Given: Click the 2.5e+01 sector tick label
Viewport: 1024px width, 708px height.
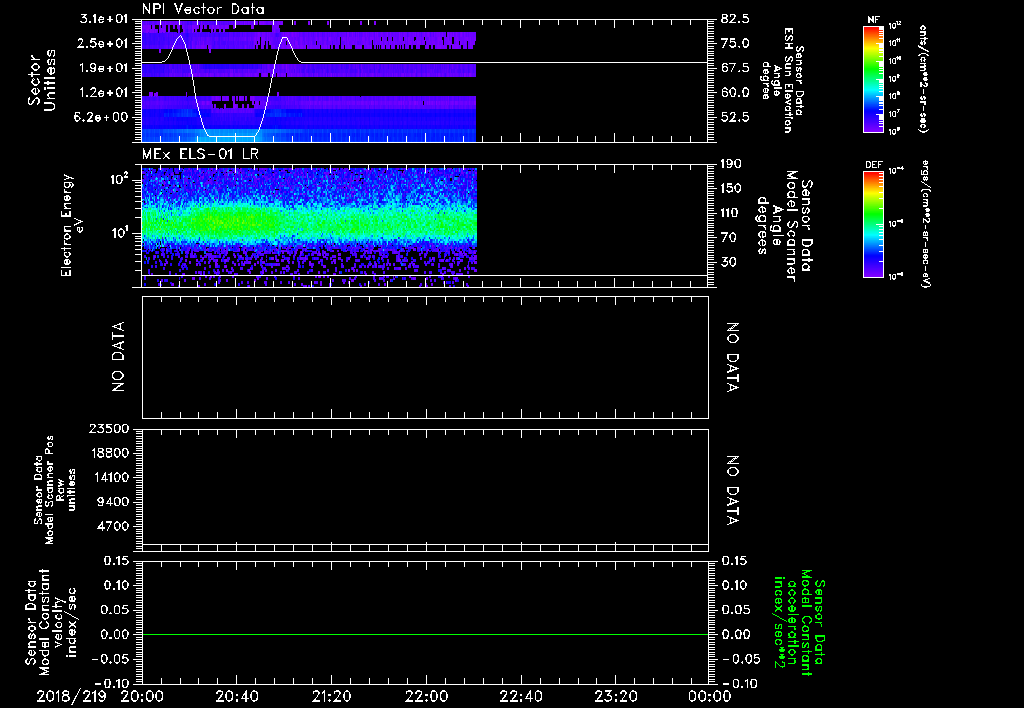Looking at the screenshot, I should pyautogui.click(x=104, y=43).
